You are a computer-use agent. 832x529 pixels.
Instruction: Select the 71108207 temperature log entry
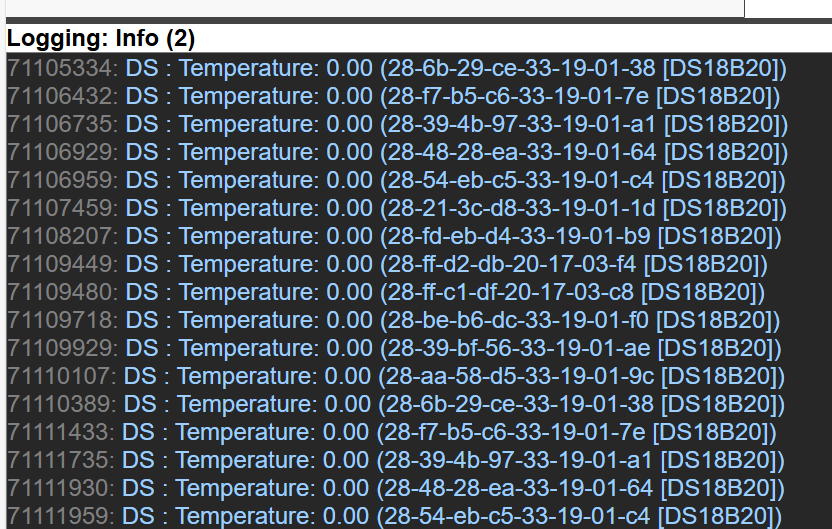click(x=394, y=237)
